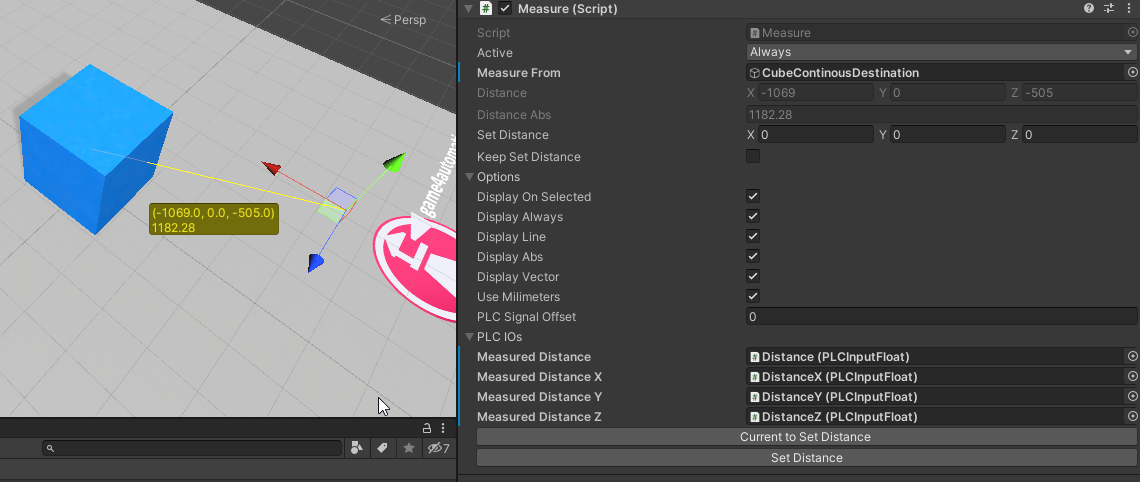
Task: Open Measure script help reference
Action: pyautogui.click(x=1089, y=9)
